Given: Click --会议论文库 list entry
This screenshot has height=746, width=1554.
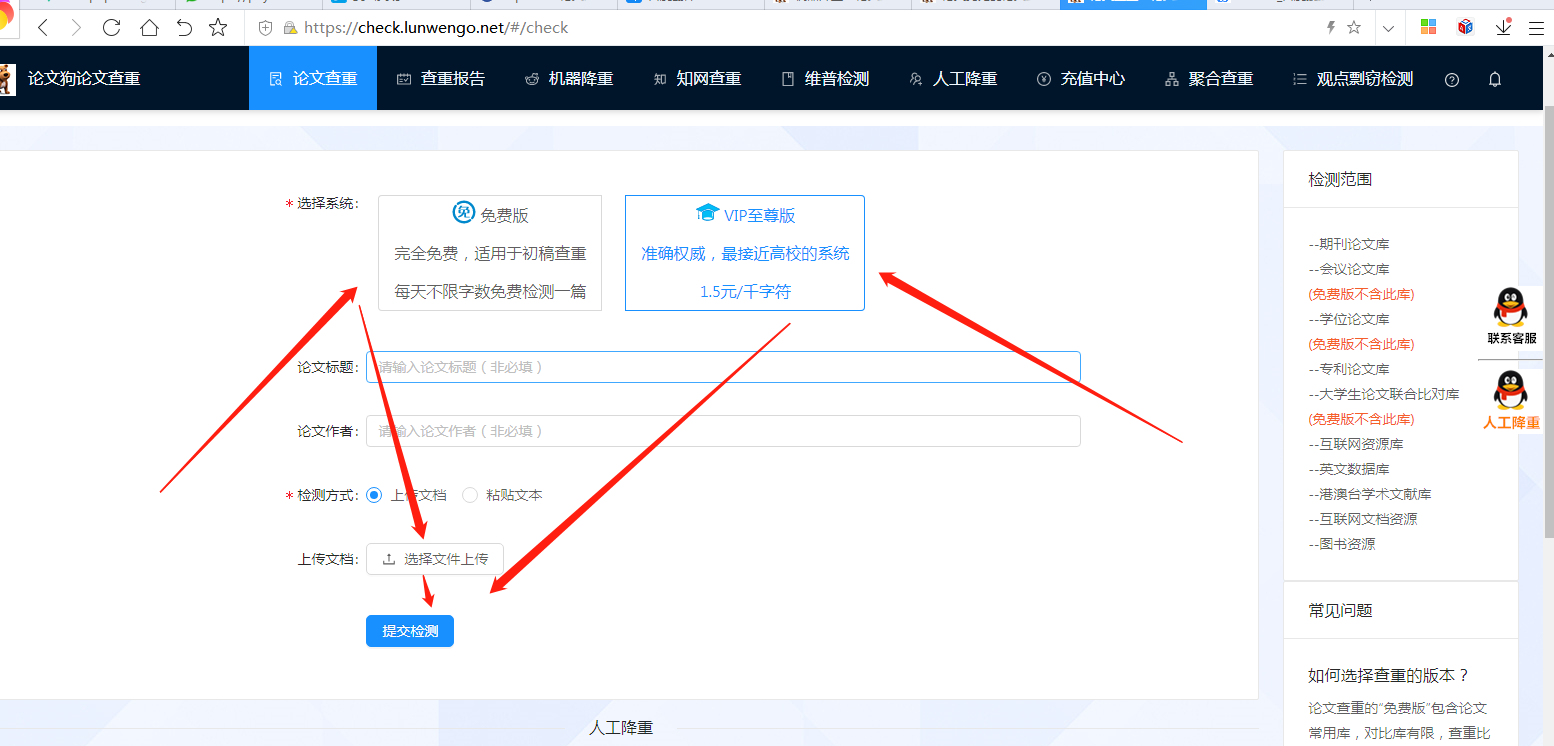Looking at the screenshot, I should tap(1348, 269).
